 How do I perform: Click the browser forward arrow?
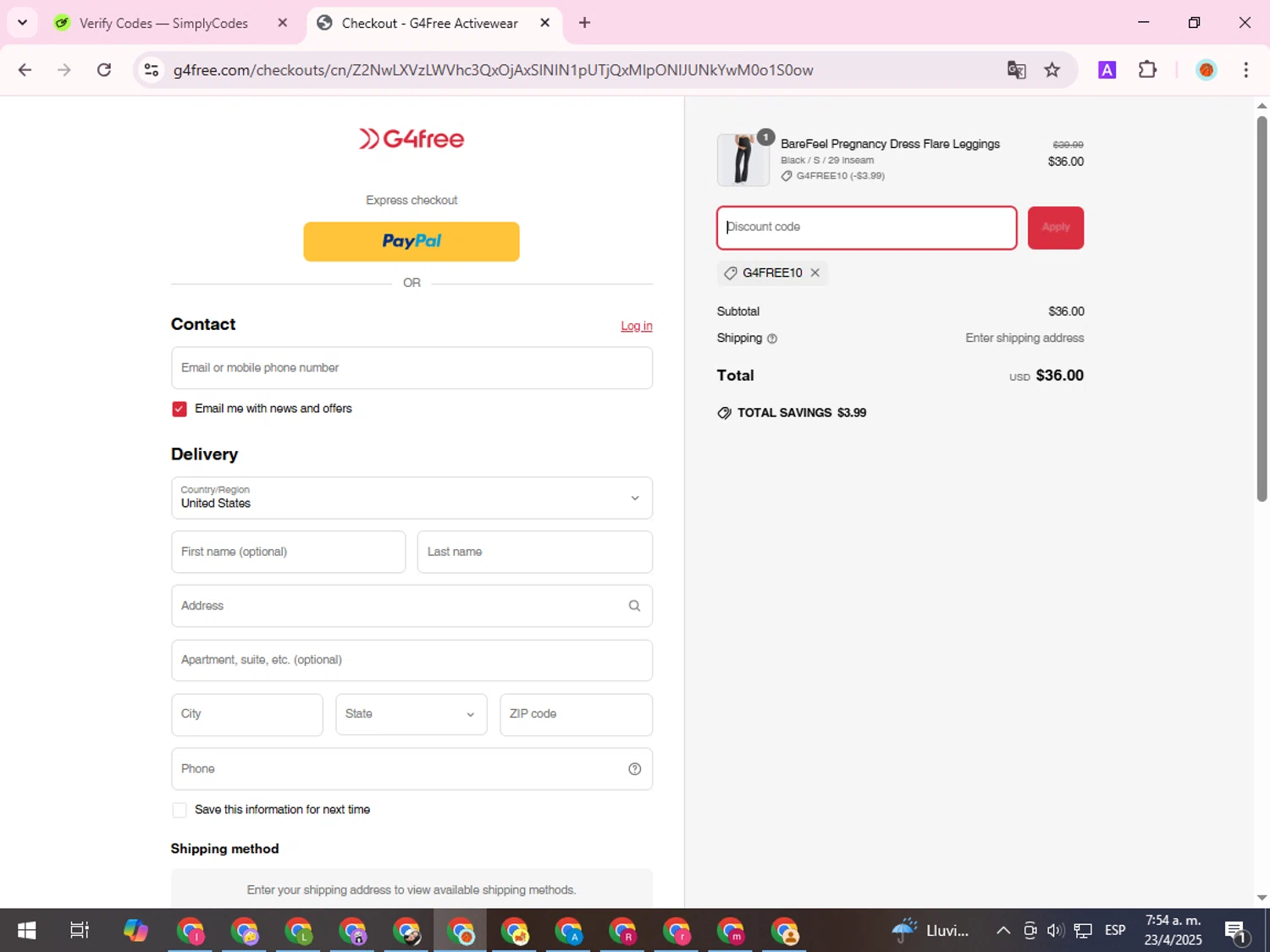tap(64, 70)
